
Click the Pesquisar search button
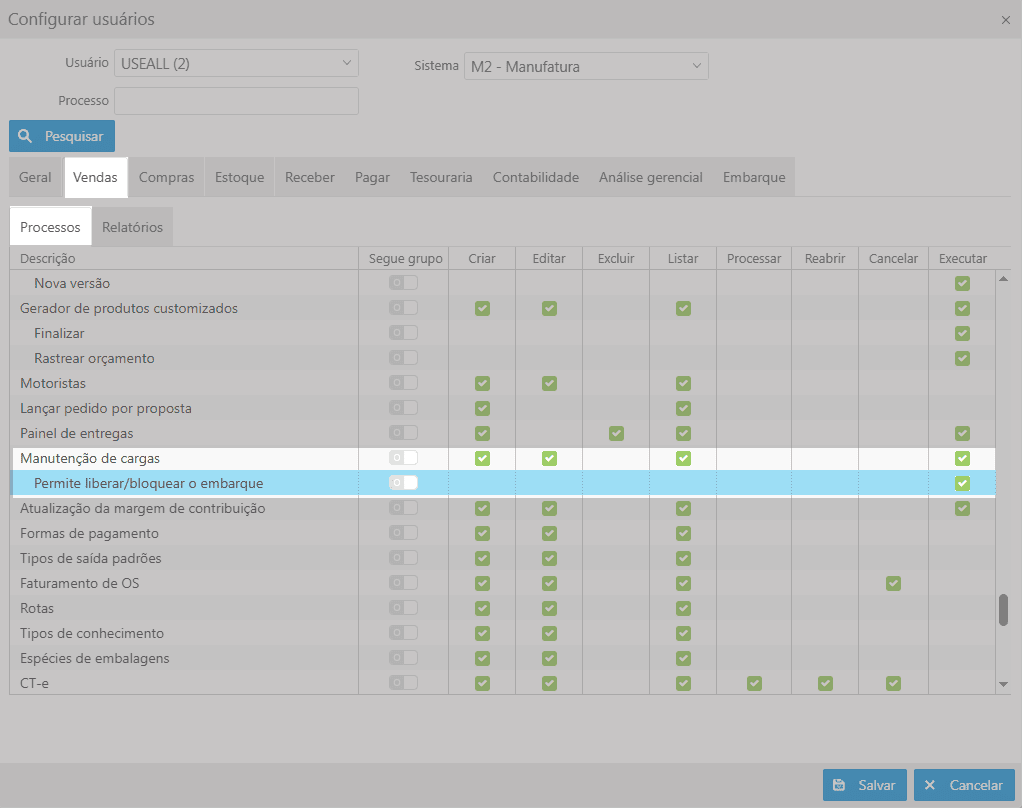(x=62, y=136)
